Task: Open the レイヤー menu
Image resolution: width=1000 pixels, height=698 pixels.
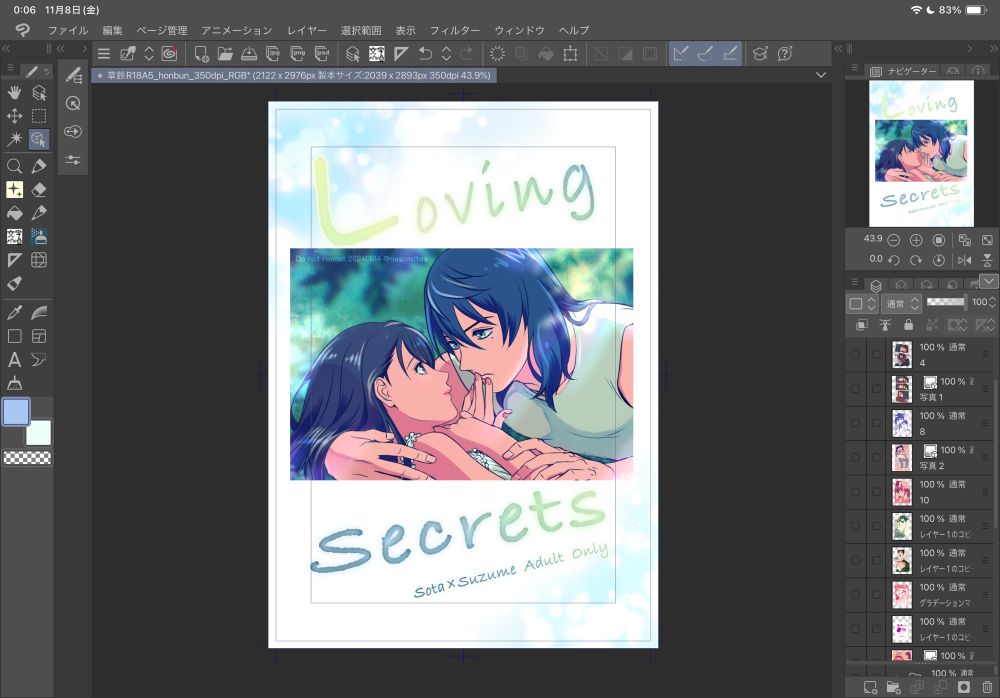Action: (x=307, y=30)
